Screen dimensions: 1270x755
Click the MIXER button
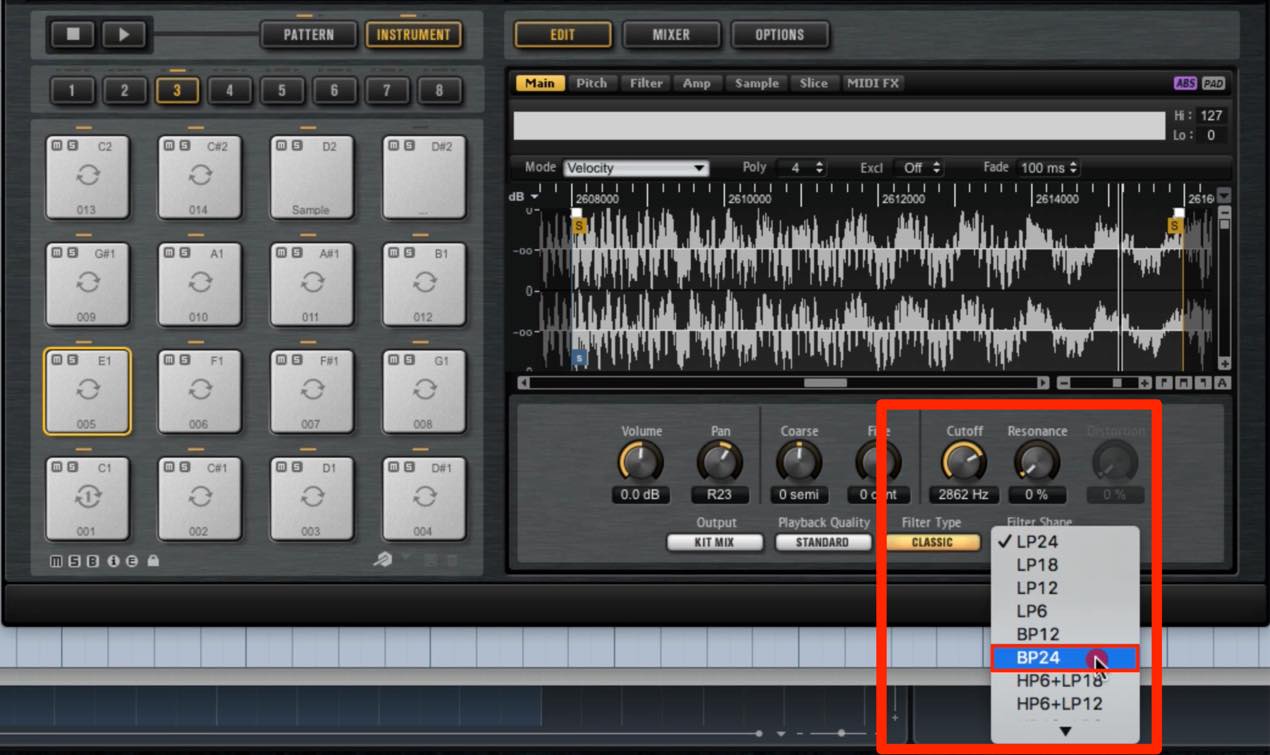tap(671, 34)
